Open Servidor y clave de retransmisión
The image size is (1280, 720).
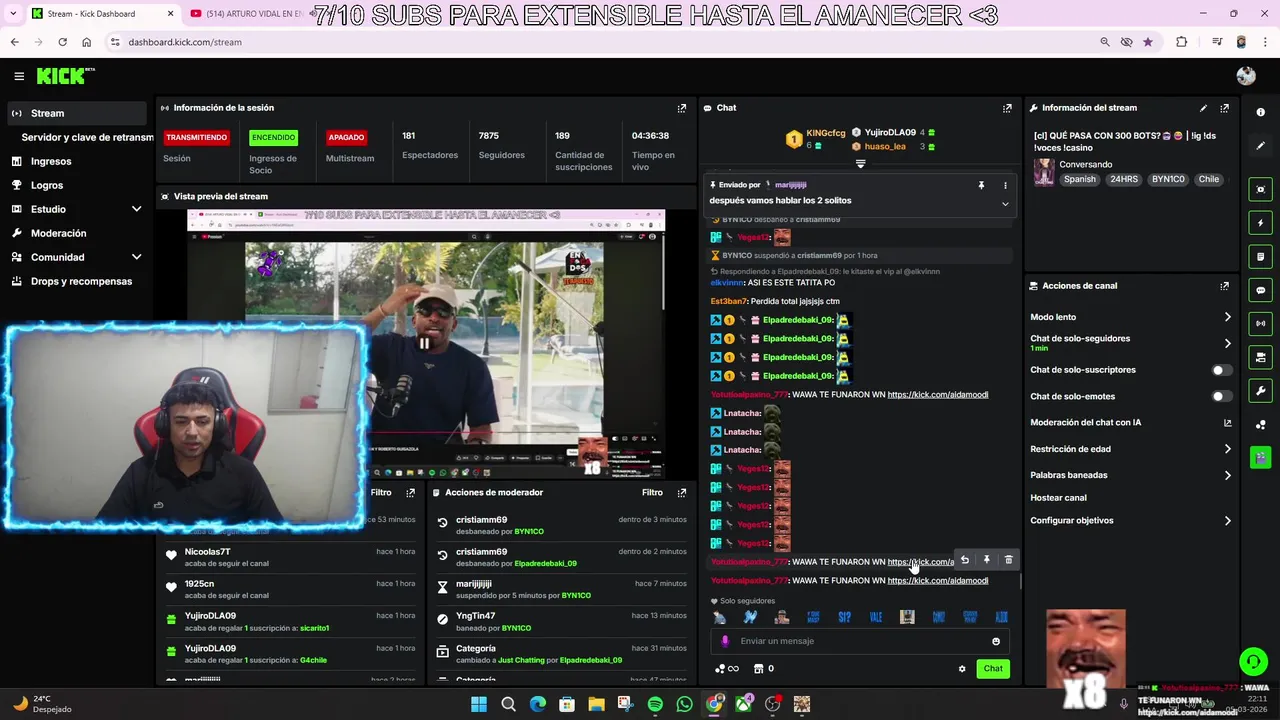(88, 137)
